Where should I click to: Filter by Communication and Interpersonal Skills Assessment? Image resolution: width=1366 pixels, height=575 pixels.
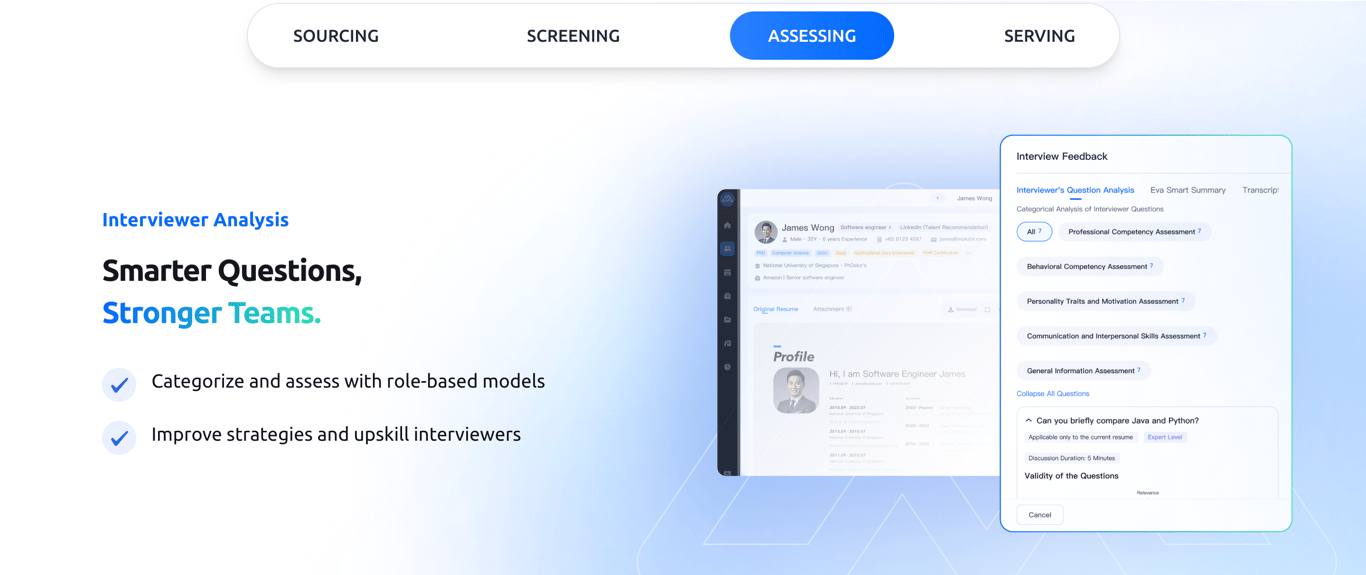(1117, 336)
